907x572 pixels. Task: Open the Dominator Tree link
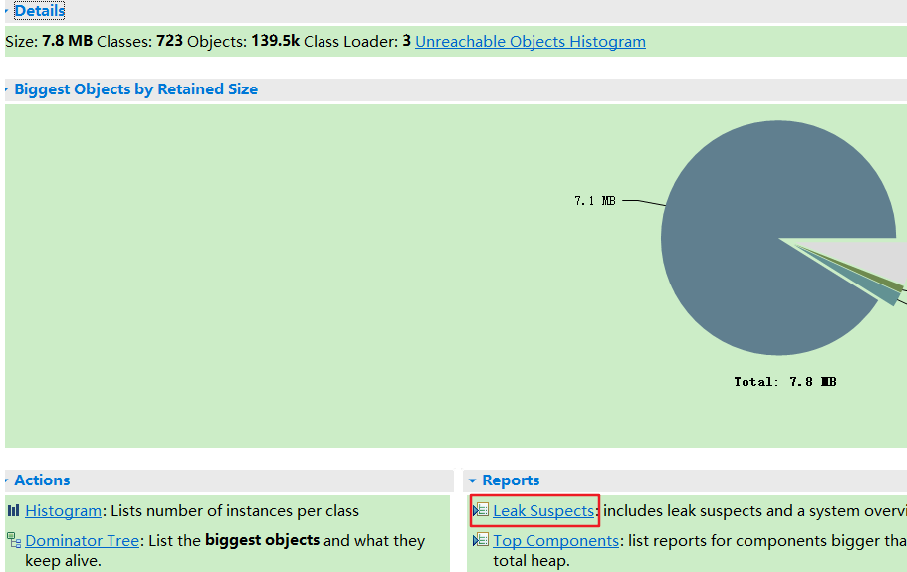[x=82, y=540]
